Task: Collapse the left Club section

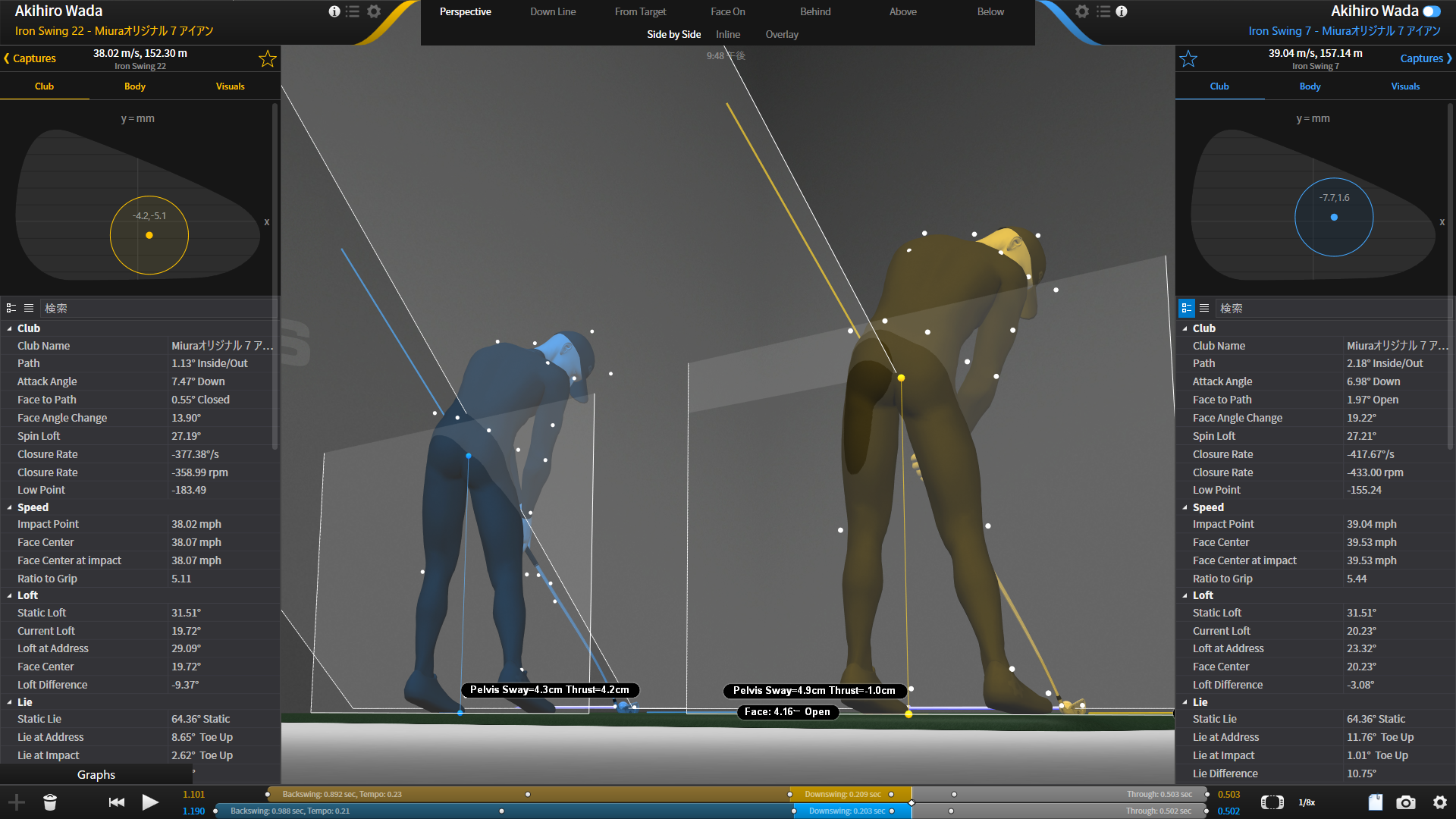Action: (x=10, y=328)
